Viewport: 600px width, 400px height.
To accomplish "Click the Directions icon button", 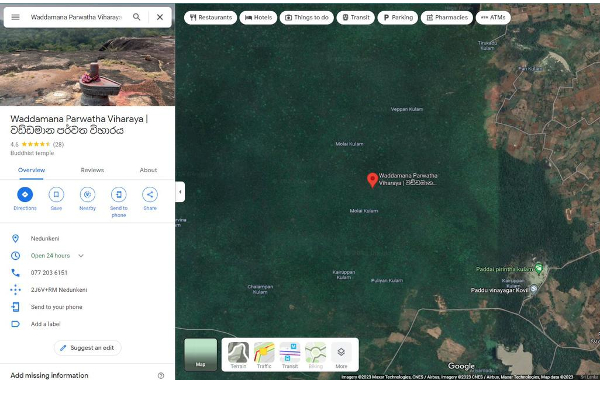I will click(x=25, y=194).
